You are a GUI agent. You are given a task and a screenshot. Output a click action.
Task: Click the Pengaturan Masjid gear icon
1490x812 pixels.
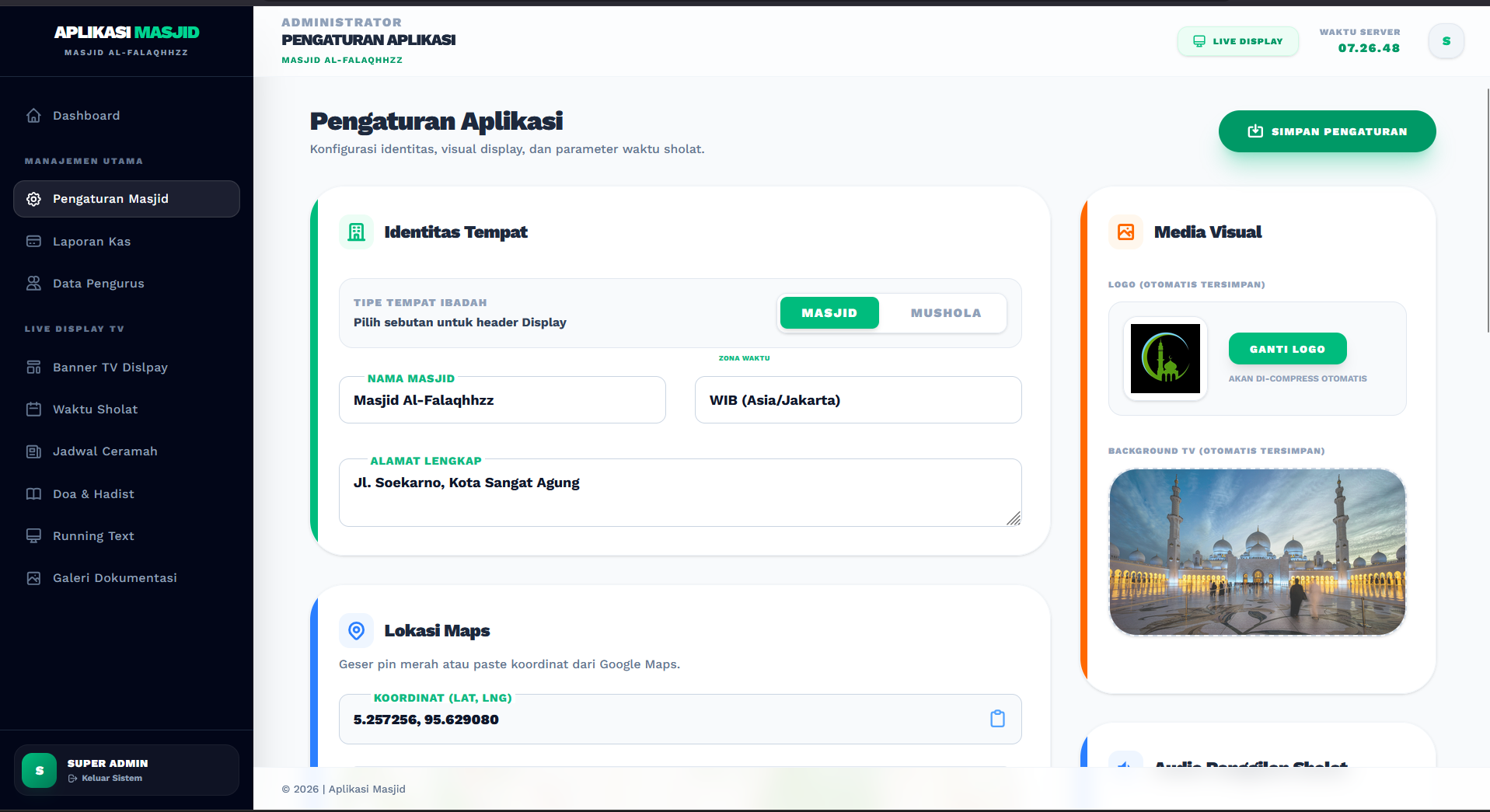pyautogui.click(x=33, y=199)
